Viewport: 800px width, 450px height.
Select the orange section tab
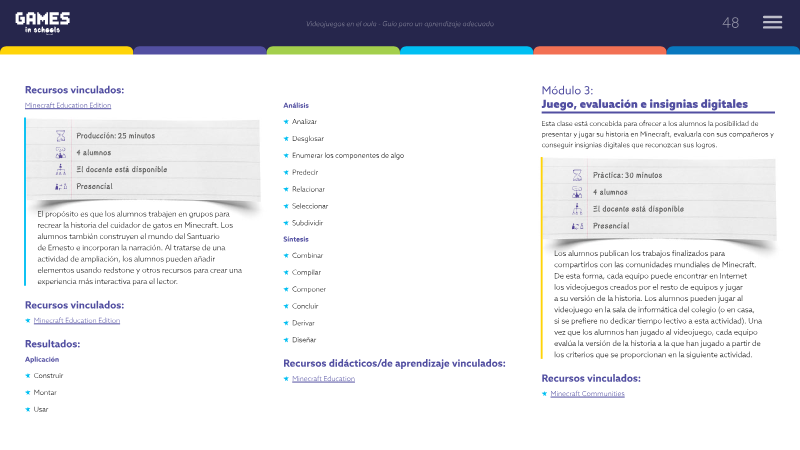599,50
